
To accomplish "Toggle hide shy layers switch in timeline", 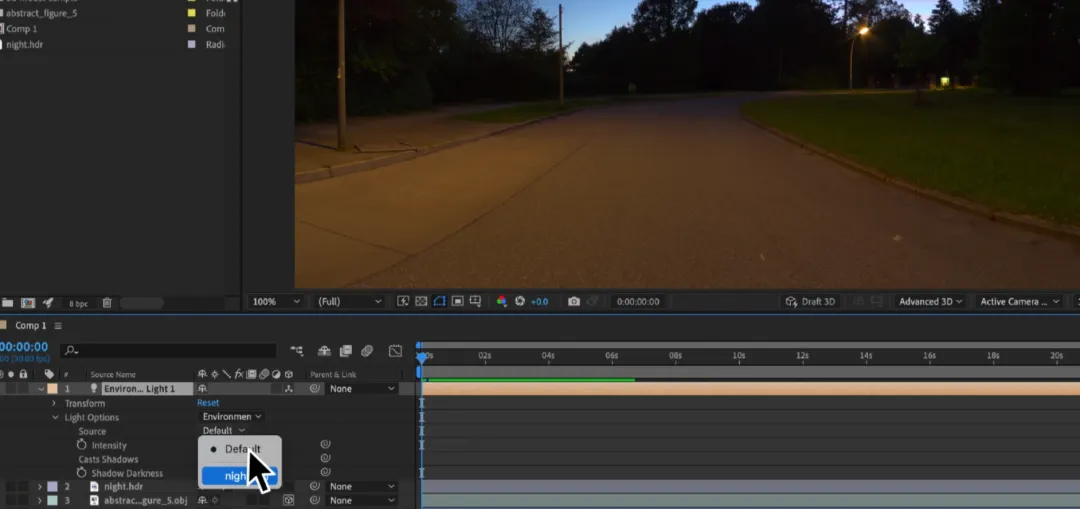I will pos(324,351).
